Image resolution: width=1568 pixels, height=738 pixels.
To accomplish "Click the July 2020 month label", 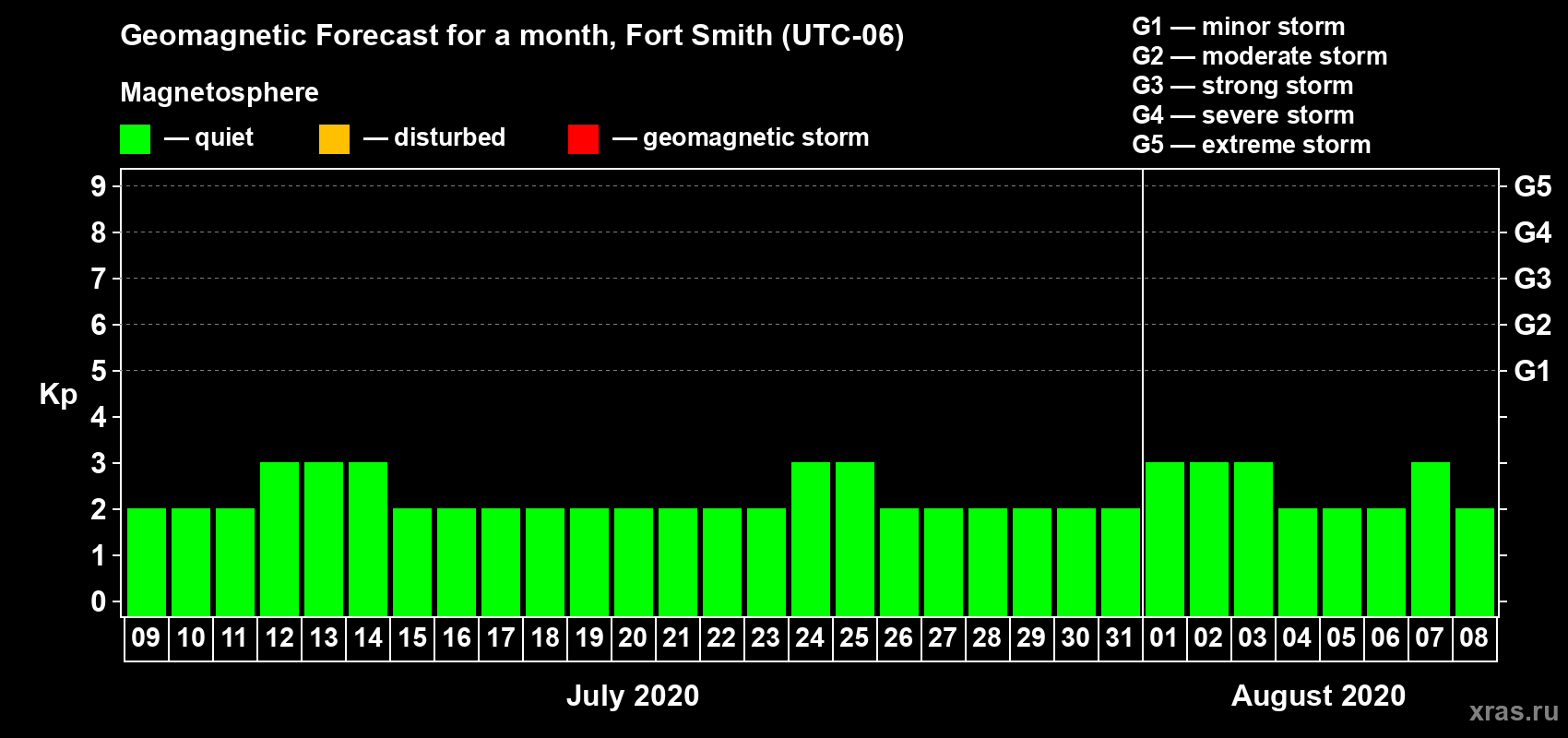I will pos(633,696).
